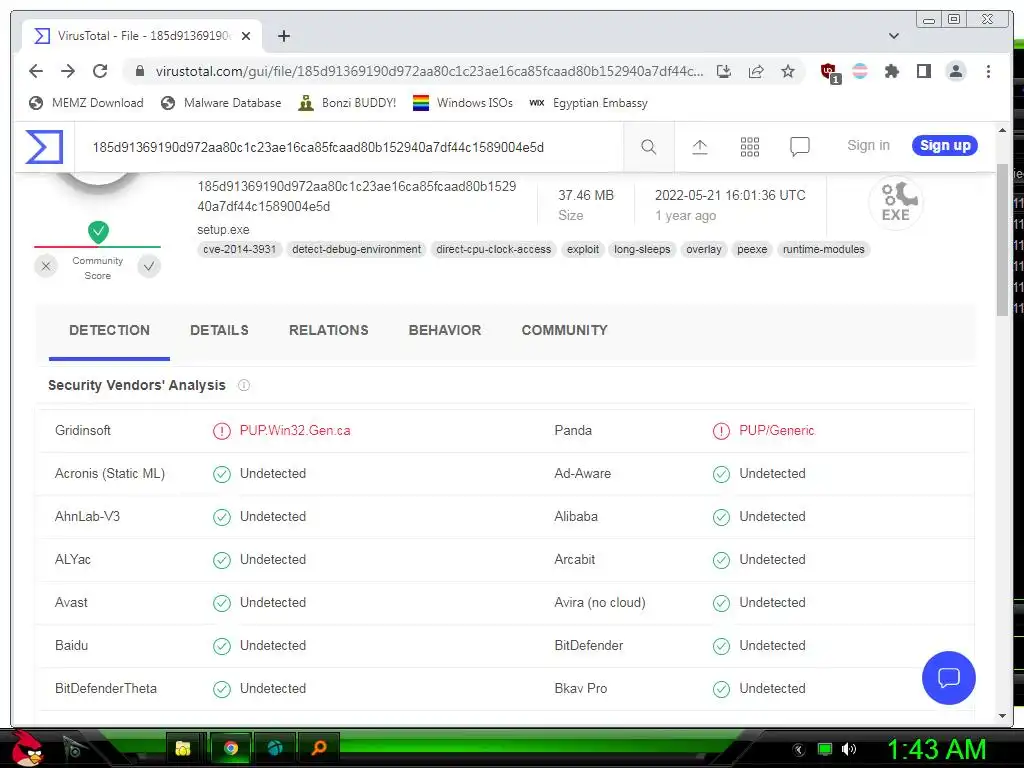Open a new browser tab with plus
The width and height of the screenshot is (1024, 768).
point(283,36)
